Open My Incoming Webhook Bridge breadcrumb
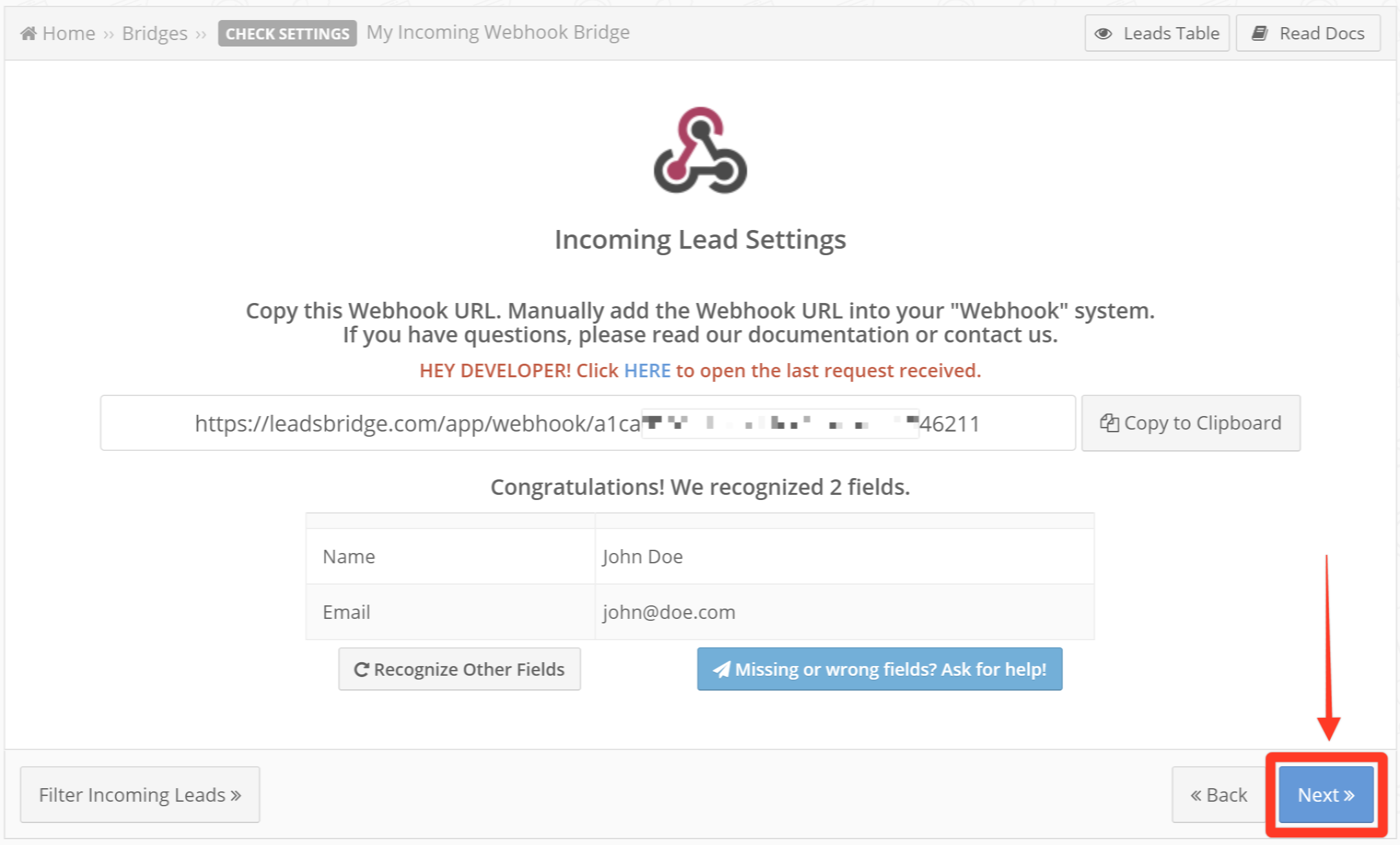The image size is (1400, 845). 498,32
